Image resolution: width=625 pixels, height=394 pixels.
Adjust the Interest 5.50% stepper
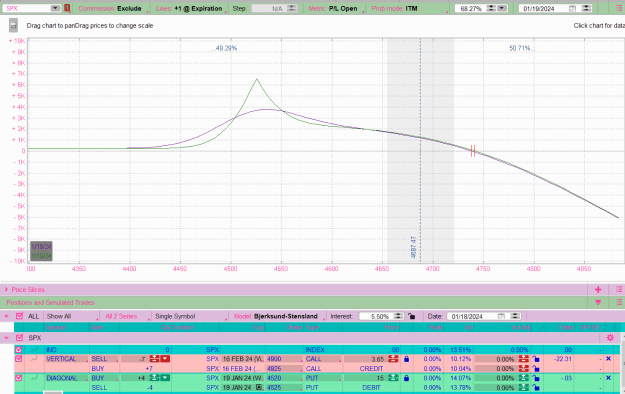click(x=399, y=316)
